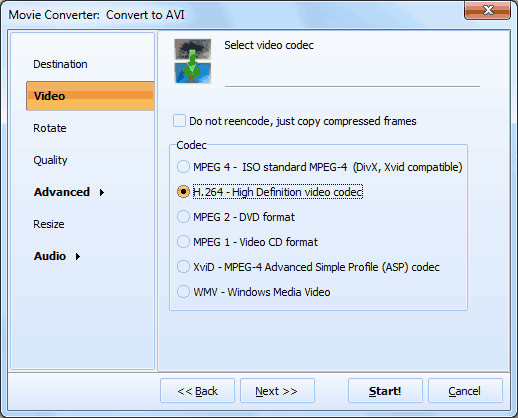This screenshot has width=518, height=418.
Task: Select XviD MPEG-4 ASP codec
Action: (x=183, y=267)
